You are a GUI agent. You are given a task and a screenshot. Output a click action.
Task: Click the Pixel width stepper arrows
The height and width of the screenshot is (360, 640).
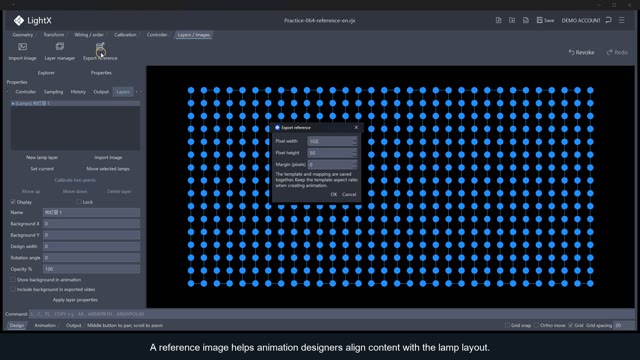click(x=355, y=141)
